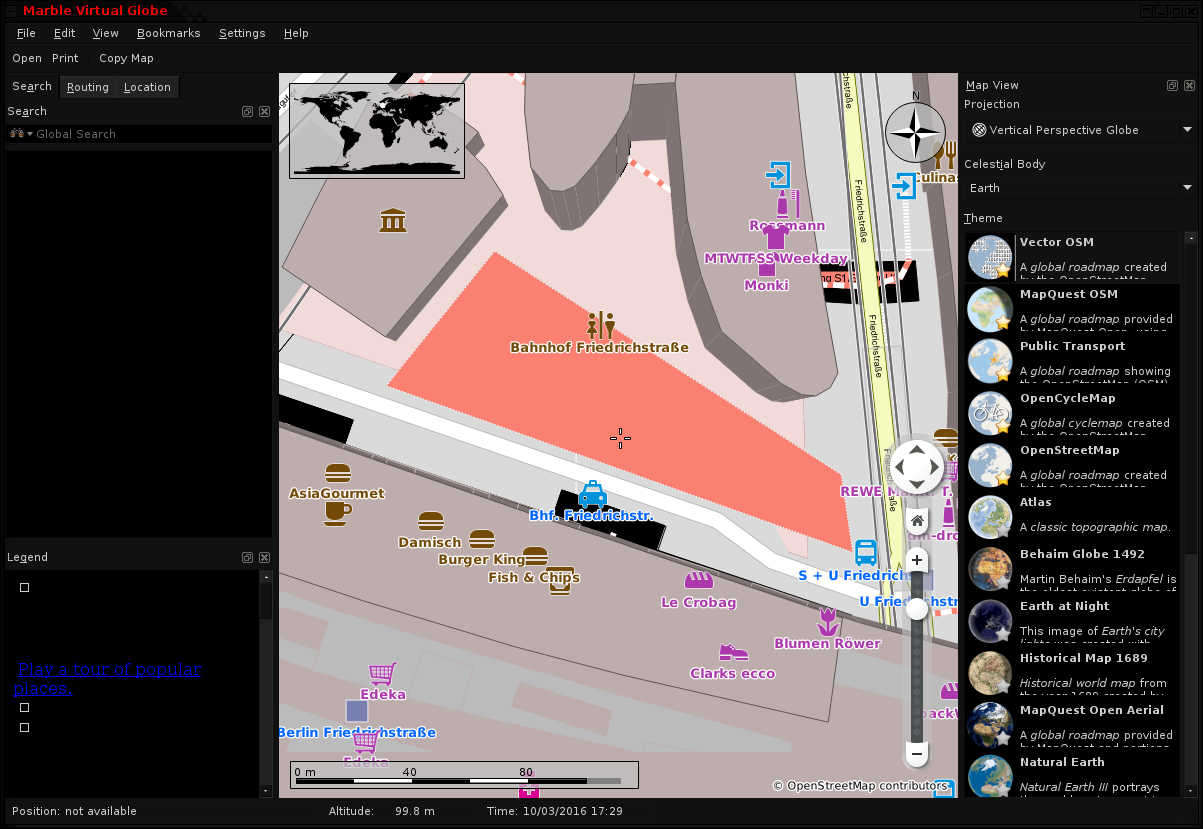Click the shoe icon above Clarks ecco
1203x829 pixels.
(733, 652)
